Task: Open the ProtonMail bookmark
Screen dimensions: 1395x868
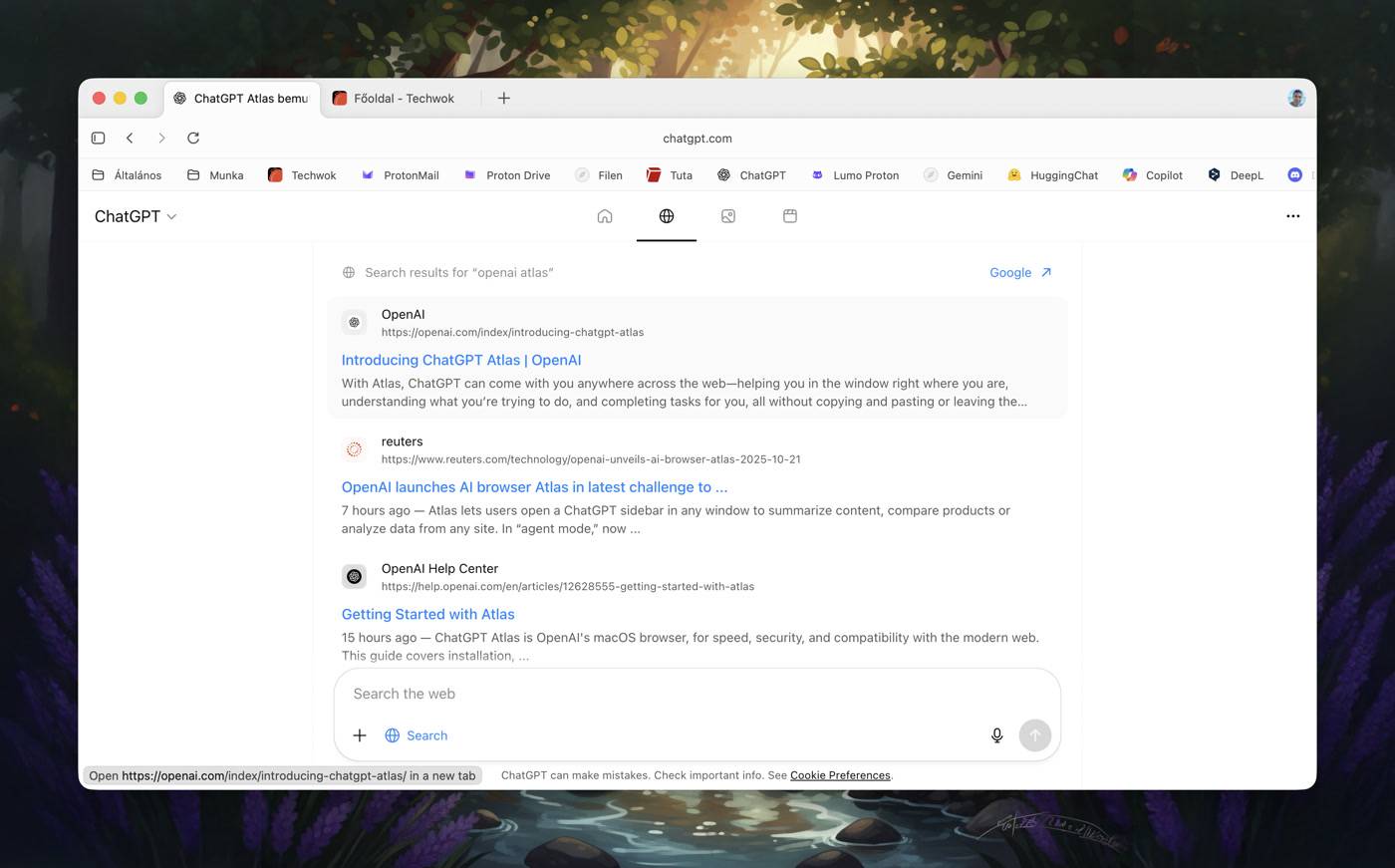Action: 400,175
